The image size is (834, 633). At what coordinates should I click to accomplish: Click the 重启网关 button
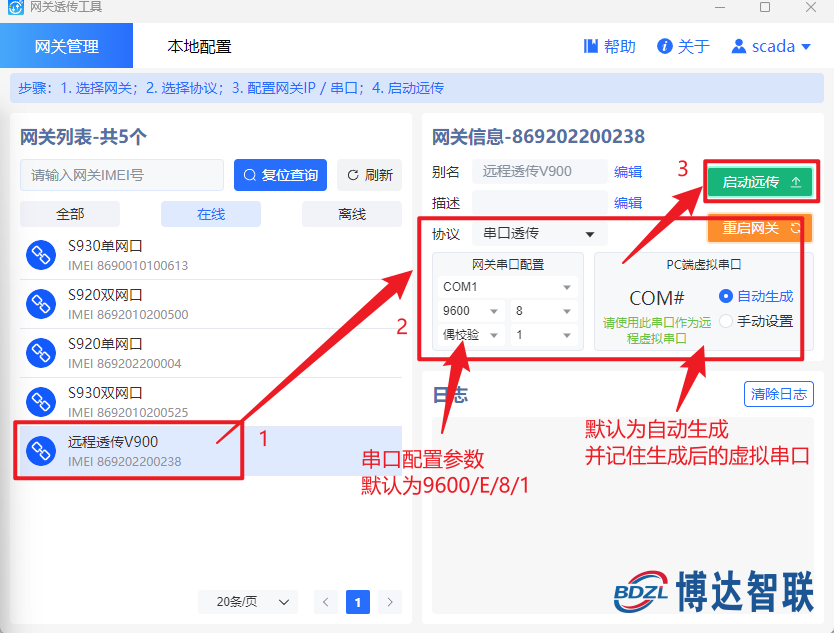(x=760, y=228)
